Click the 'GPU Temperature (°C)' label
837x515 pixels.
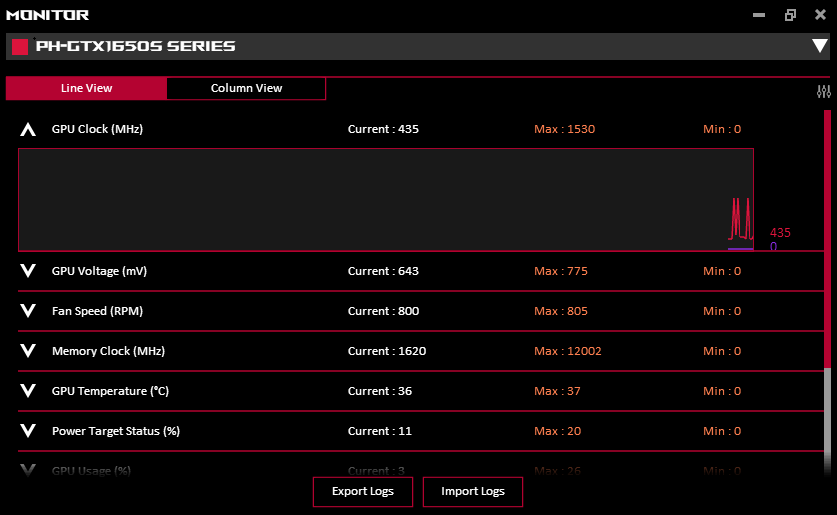(x=110, y=391)
